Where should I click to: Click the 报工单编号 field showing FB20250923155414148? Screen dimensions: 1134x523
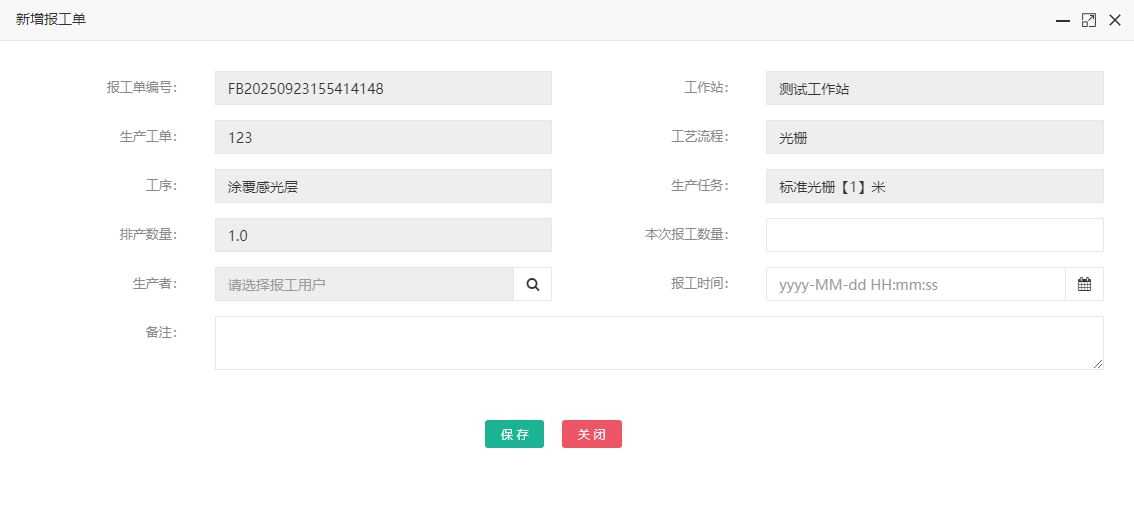(383, 88)
